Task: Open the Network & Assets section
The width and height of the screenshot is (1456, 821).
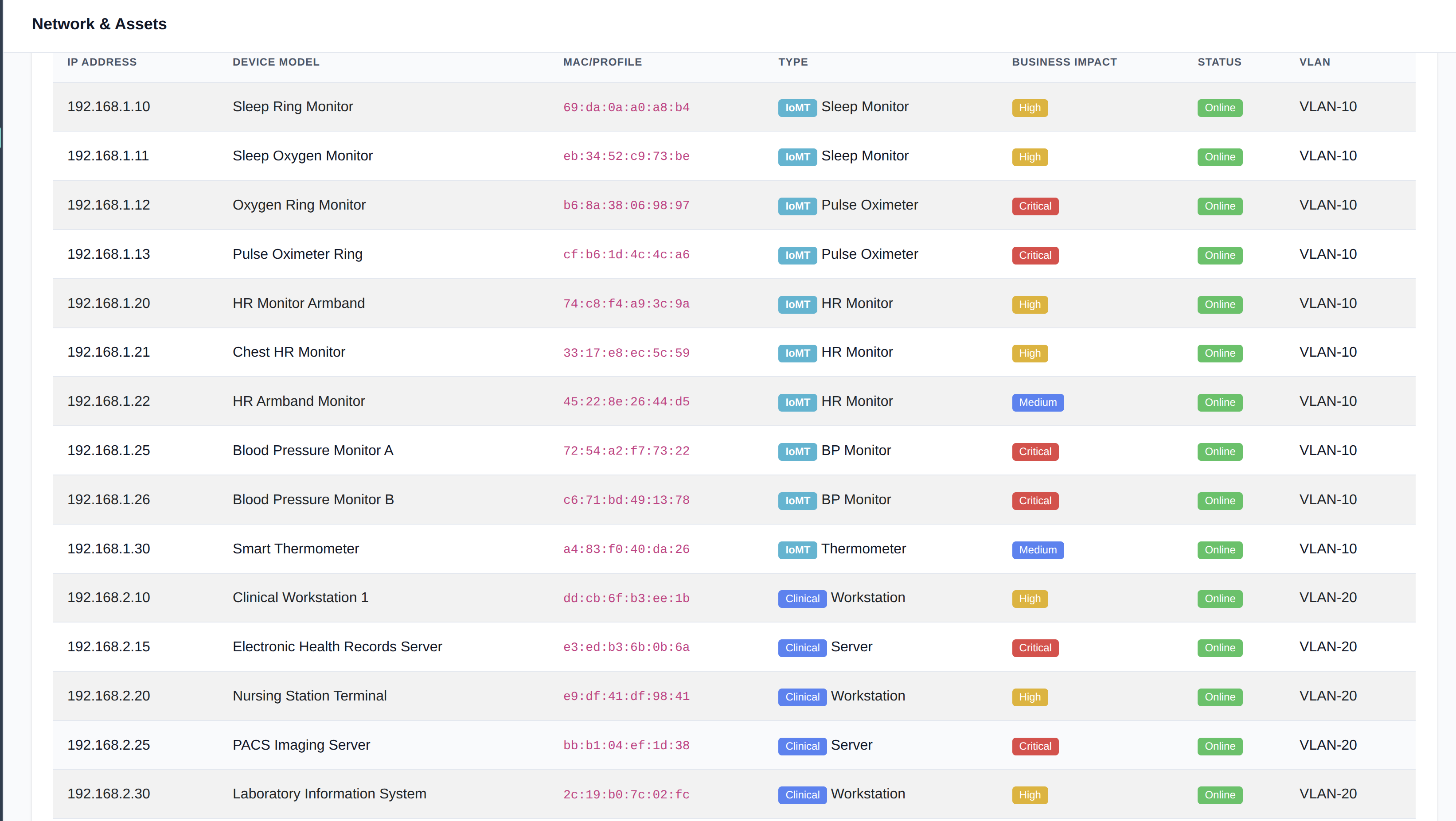Action: click(99, 24)
